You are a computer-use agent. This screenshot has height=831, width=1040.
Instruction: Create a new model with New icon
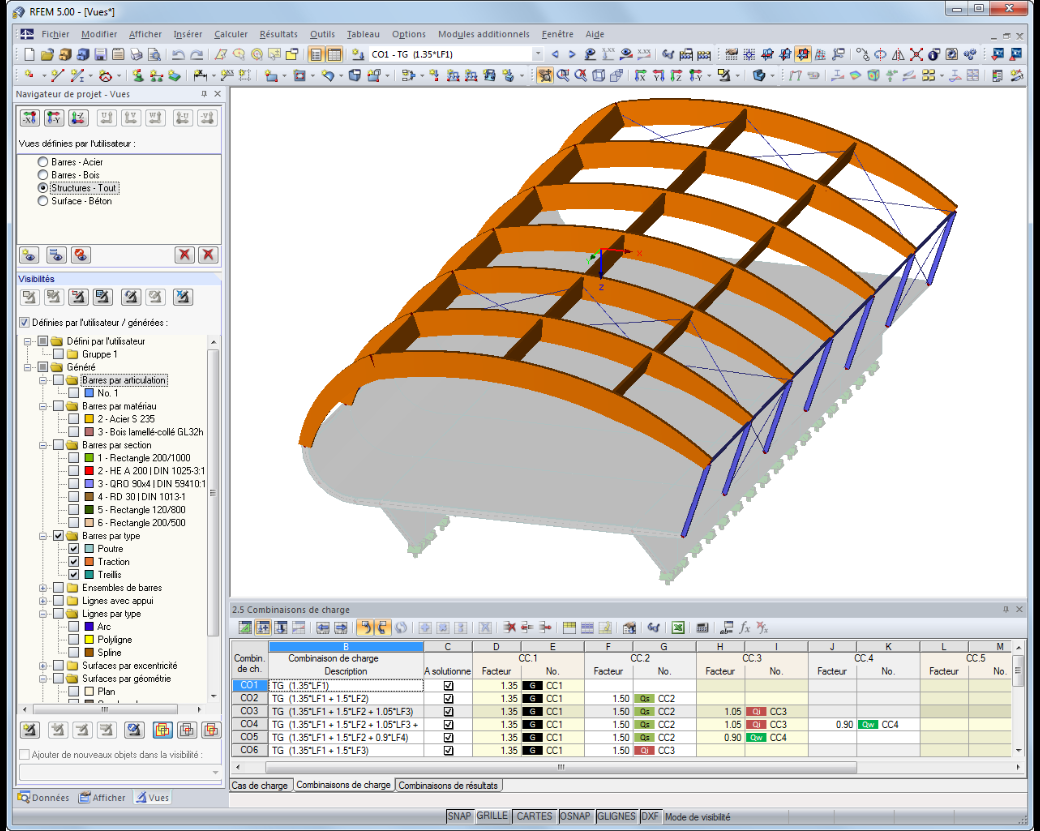29,54
